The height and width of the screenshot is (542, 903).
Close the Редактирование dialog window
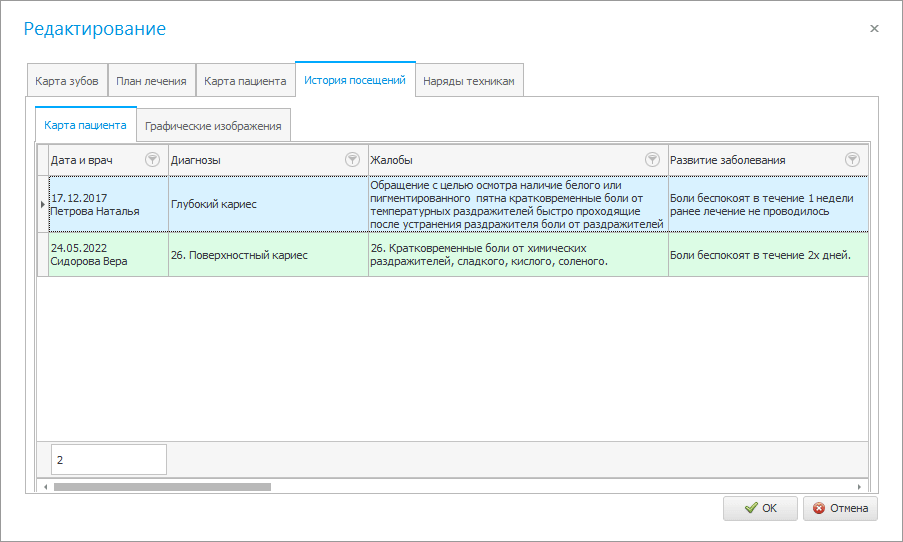(x=874, y=29)
